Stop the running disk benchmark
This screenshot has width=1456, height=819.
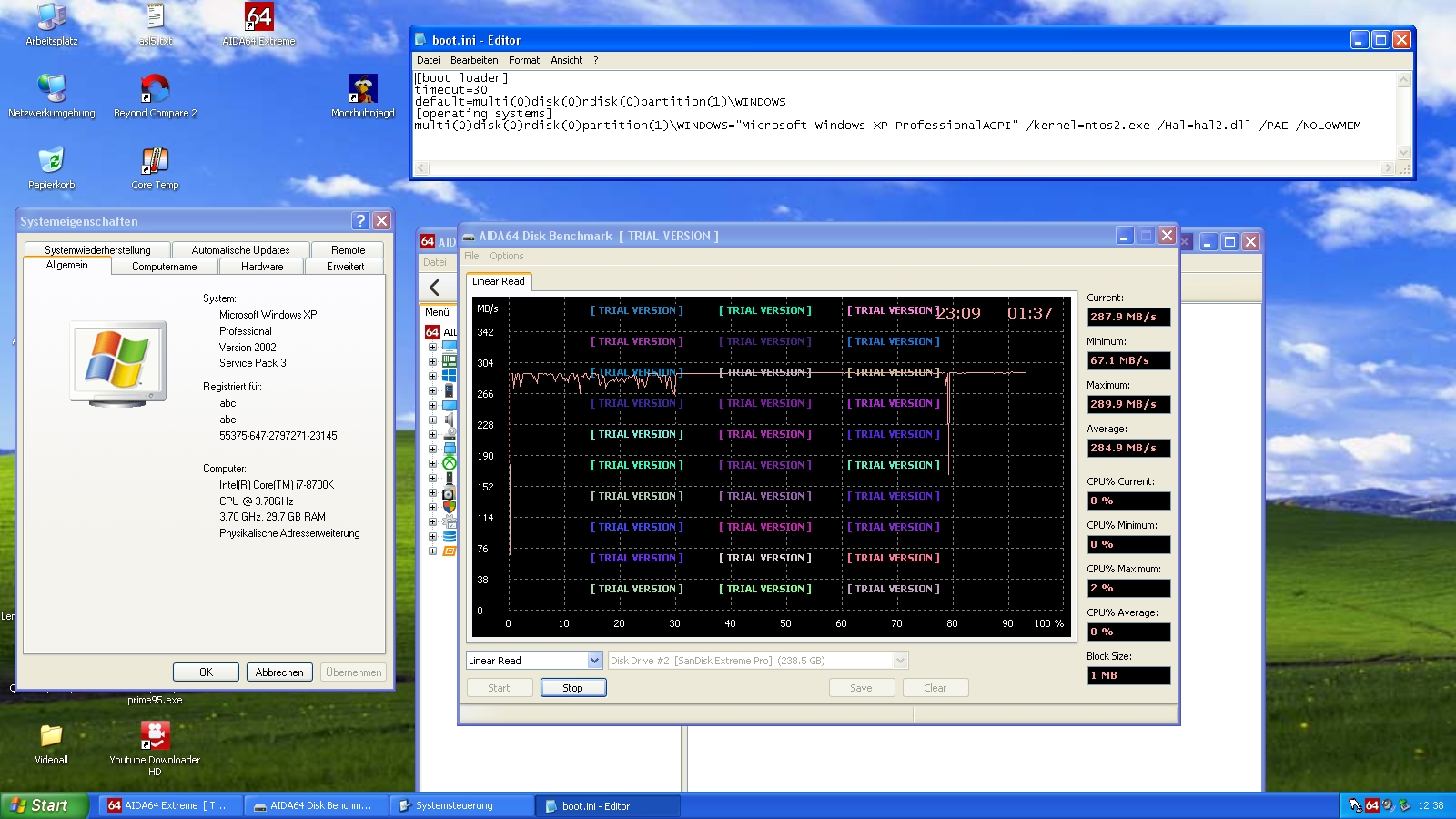tap(572, 688)
